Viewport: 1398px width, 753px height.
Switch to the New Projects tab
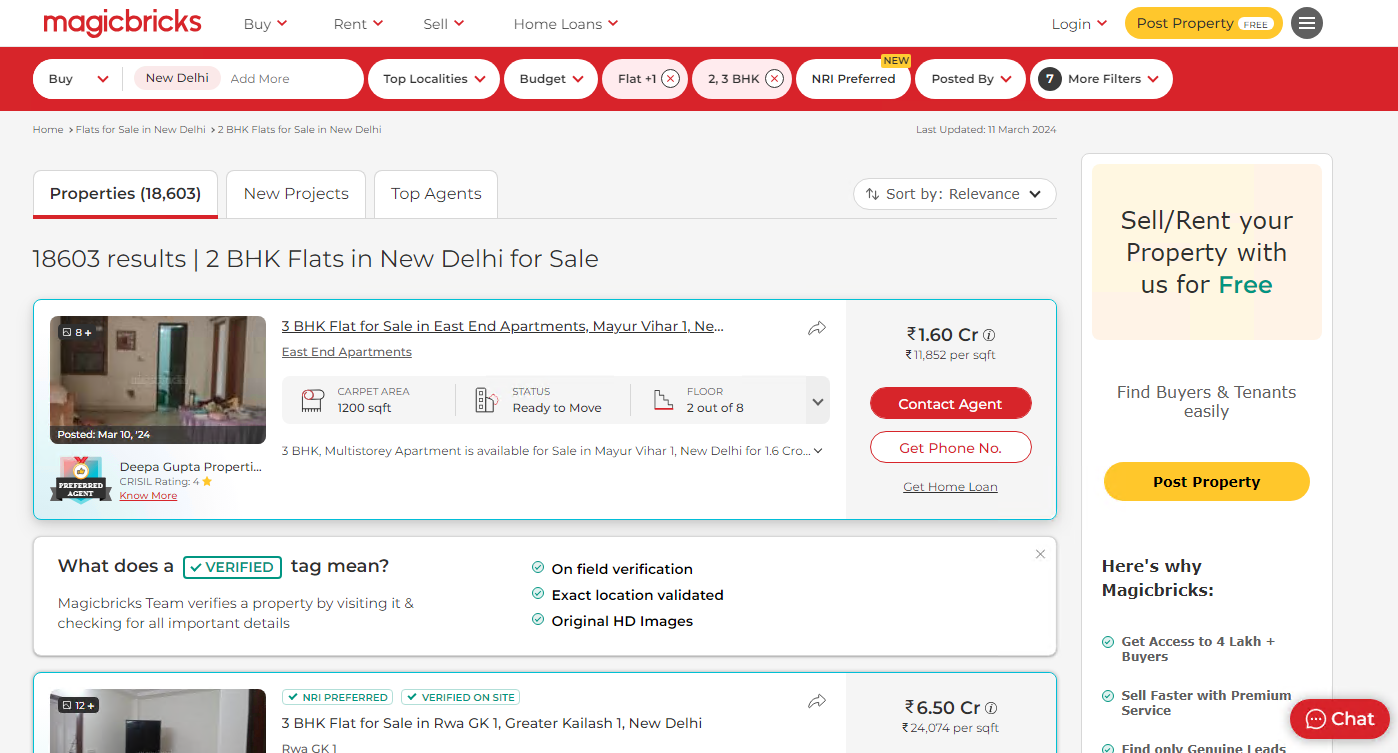[296, 194]
